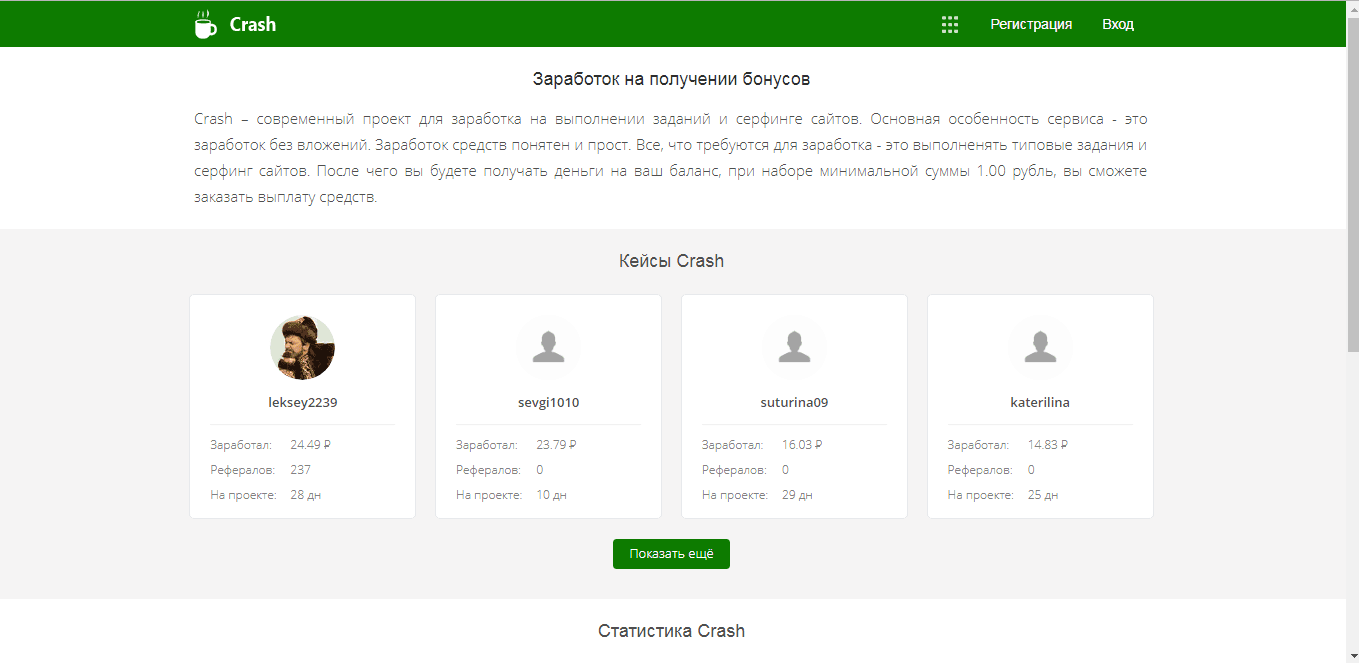Click katerilina's default profile avatar
The image size is (1359, 663).
pyautogui.click(x=1040, y=347)
